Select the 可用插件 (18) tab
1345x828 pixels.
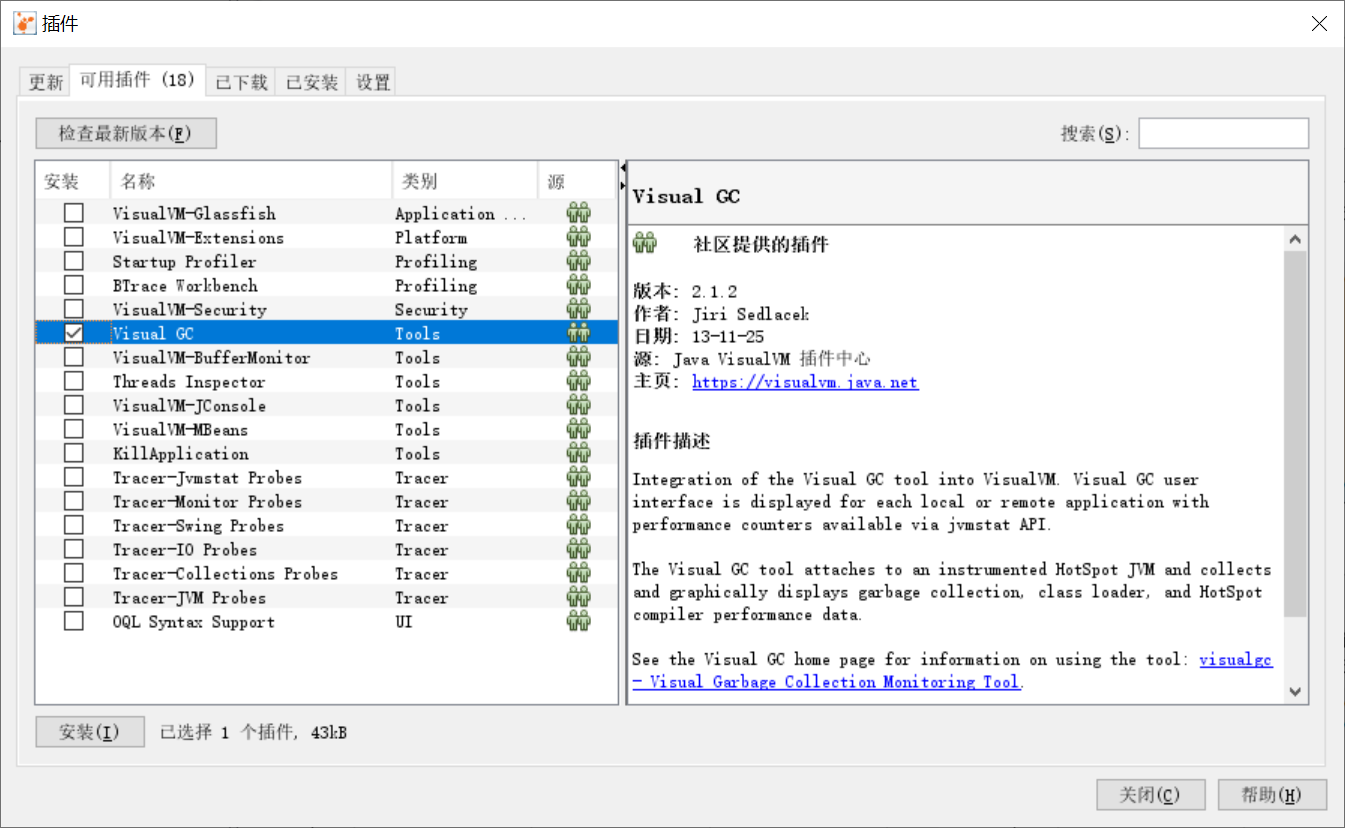[137, 80]
